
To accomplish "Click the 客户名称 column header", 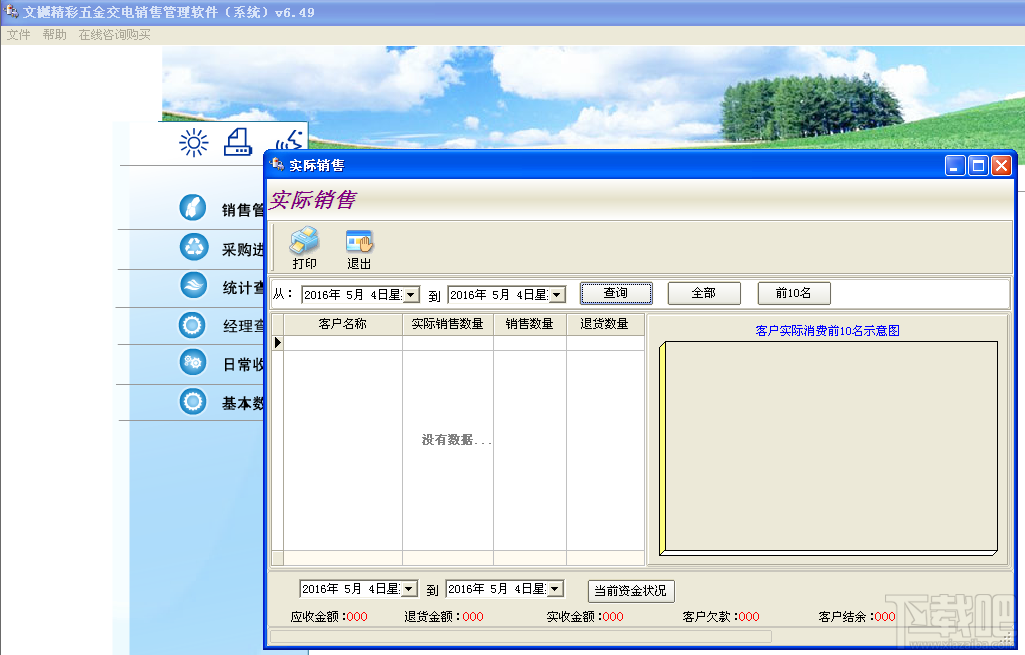I will click(343, 324).
